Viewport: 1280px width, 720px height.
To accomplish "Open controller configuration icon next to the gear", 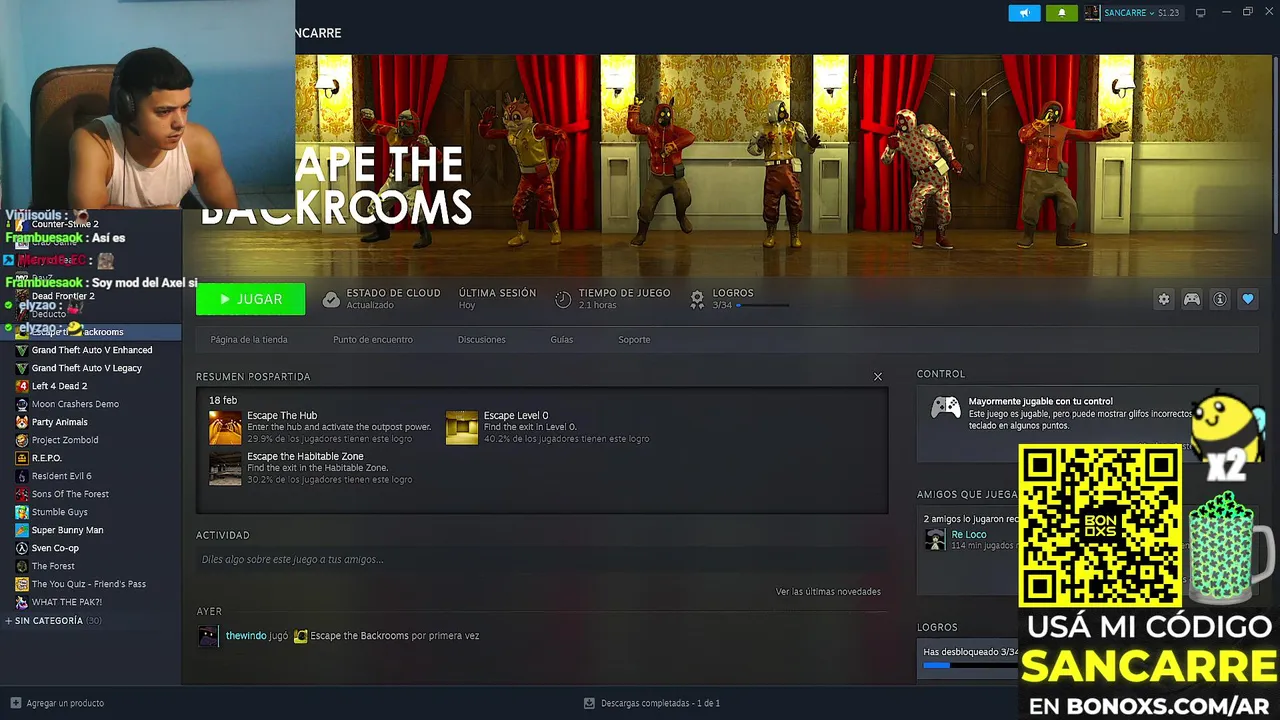I will [1192, 299].
